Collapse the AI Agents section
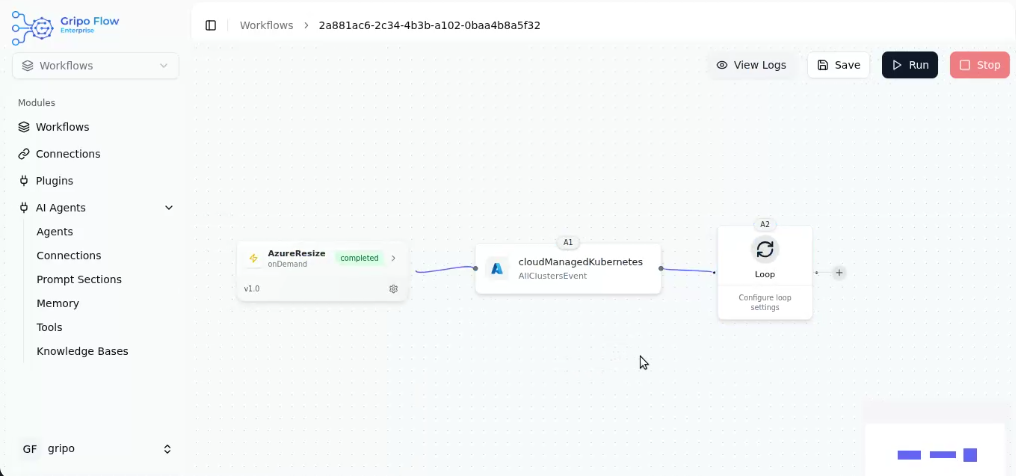This screenshot has height=476, width=1016. (x=169, y=208)
